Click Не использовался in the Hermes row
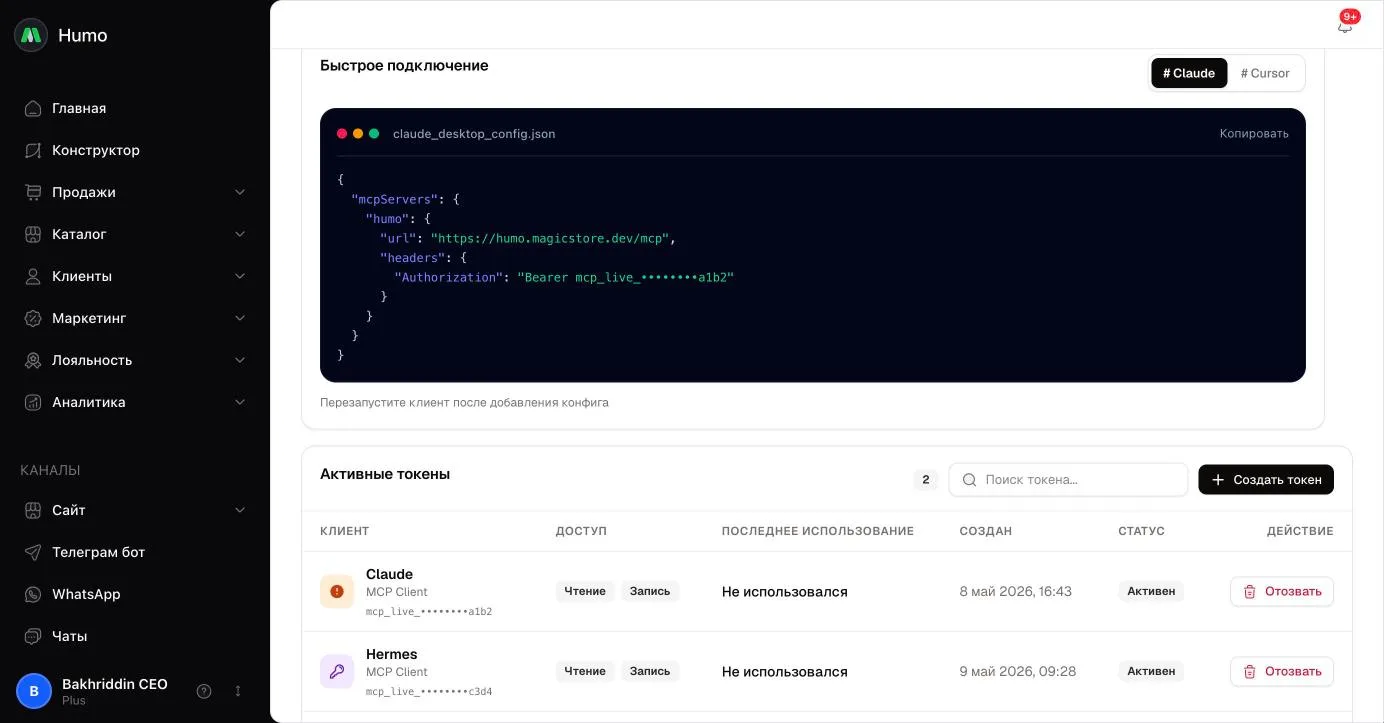 (x=785, y=672)
